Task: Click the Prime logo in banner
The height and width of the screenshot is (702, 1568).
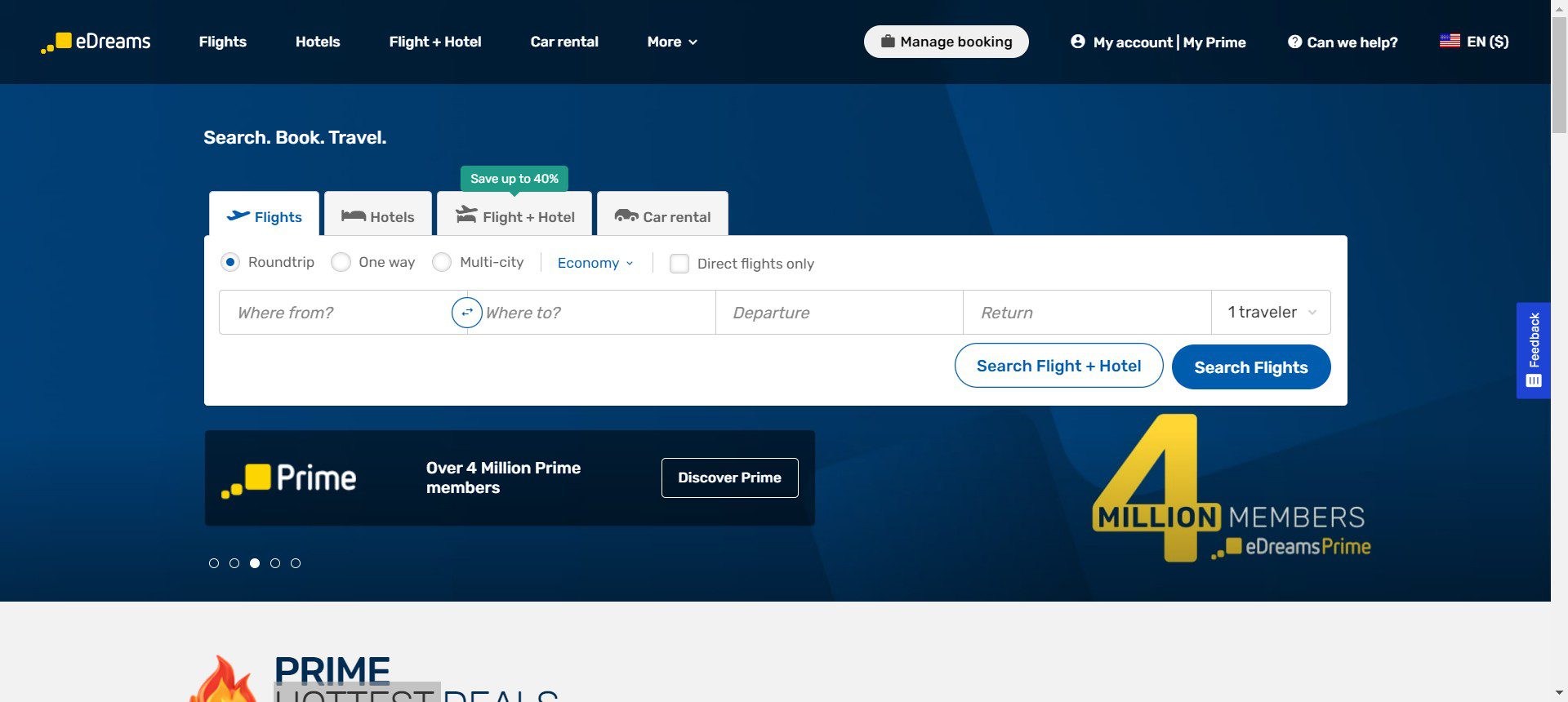Action: pyautogui.click(x=289, y=478)
